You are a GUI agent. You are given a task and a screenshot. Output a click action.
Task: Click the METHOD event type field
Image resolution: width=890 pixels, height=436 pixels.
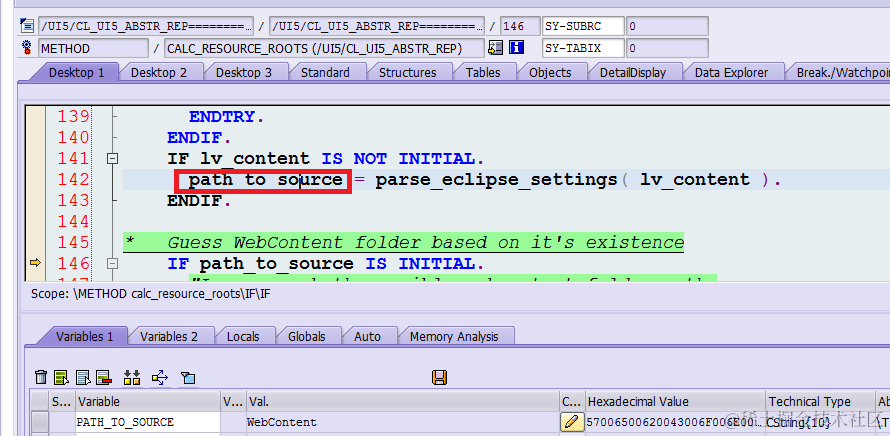pos(93,48)
